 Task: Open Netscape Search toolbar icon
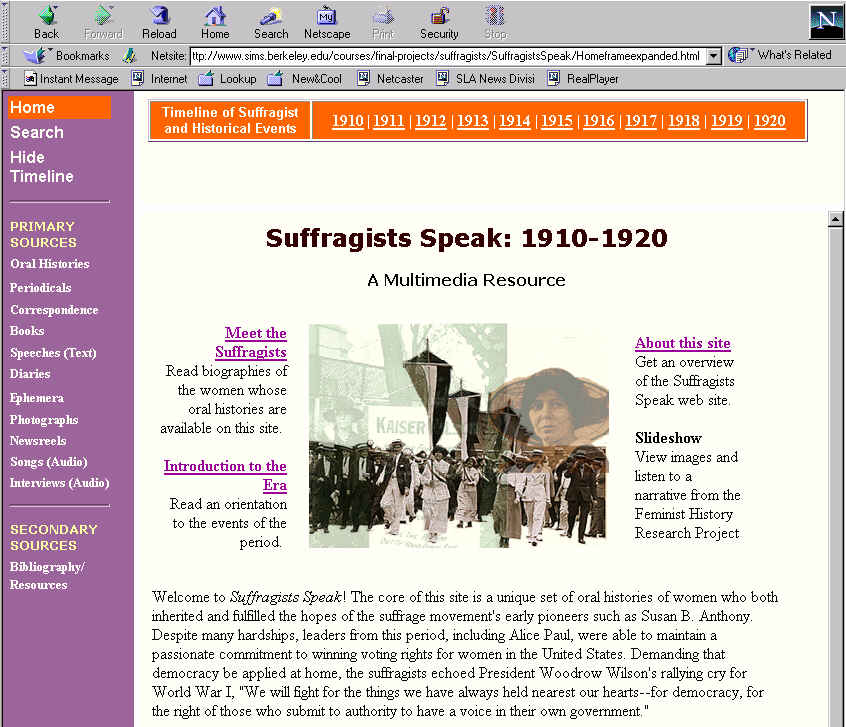271,16
